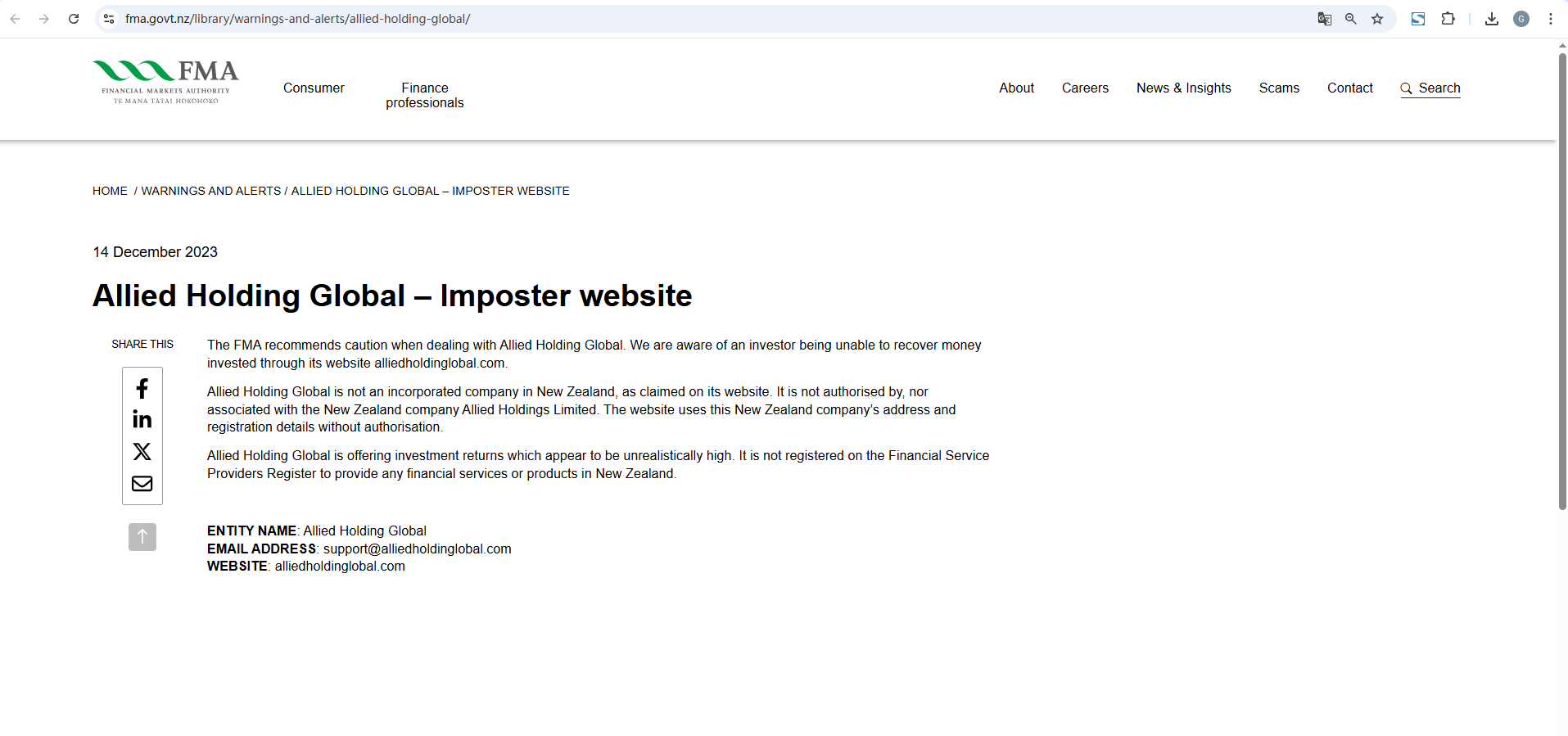Bookmark this page with star icon

click(x=1377, y=19)
